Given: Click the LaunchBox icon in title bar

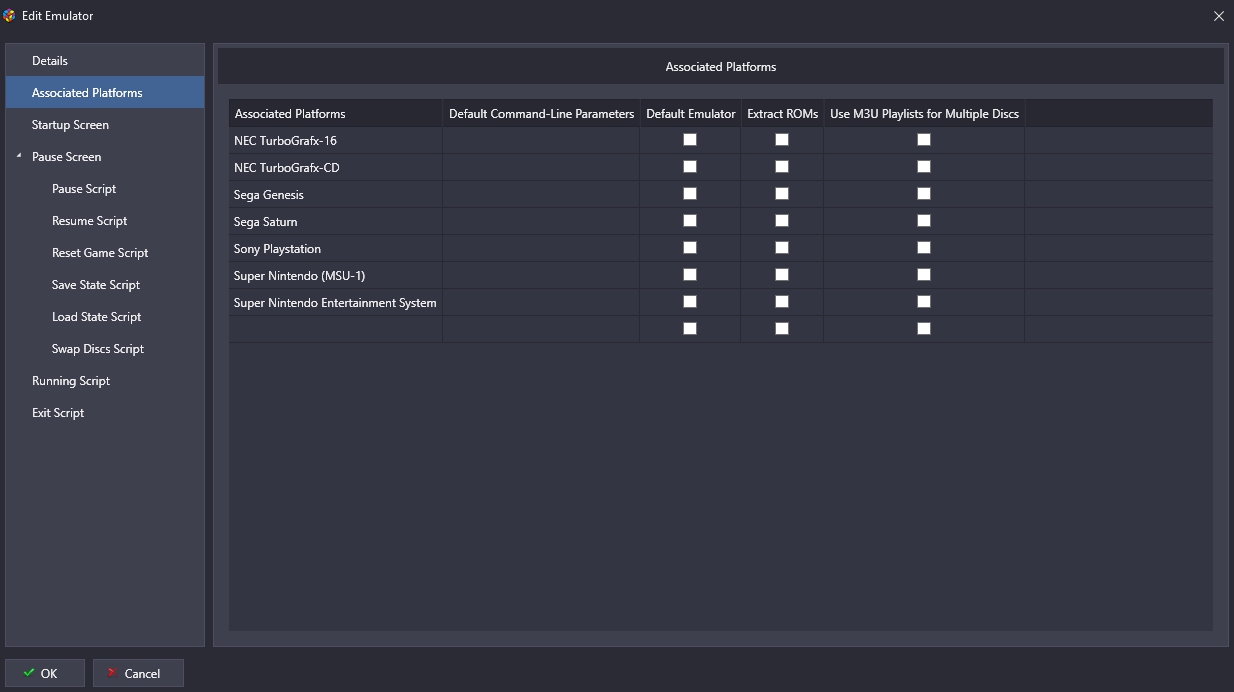Looking at the screenshot, I should tap(10, 16).
